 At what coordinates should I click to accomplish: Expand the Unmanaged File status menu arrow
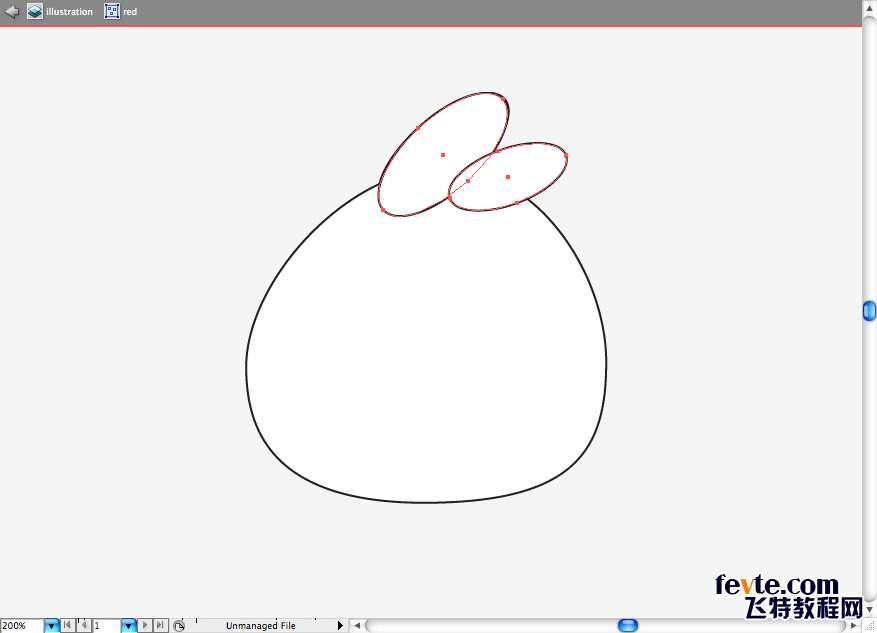coord(340,626)
